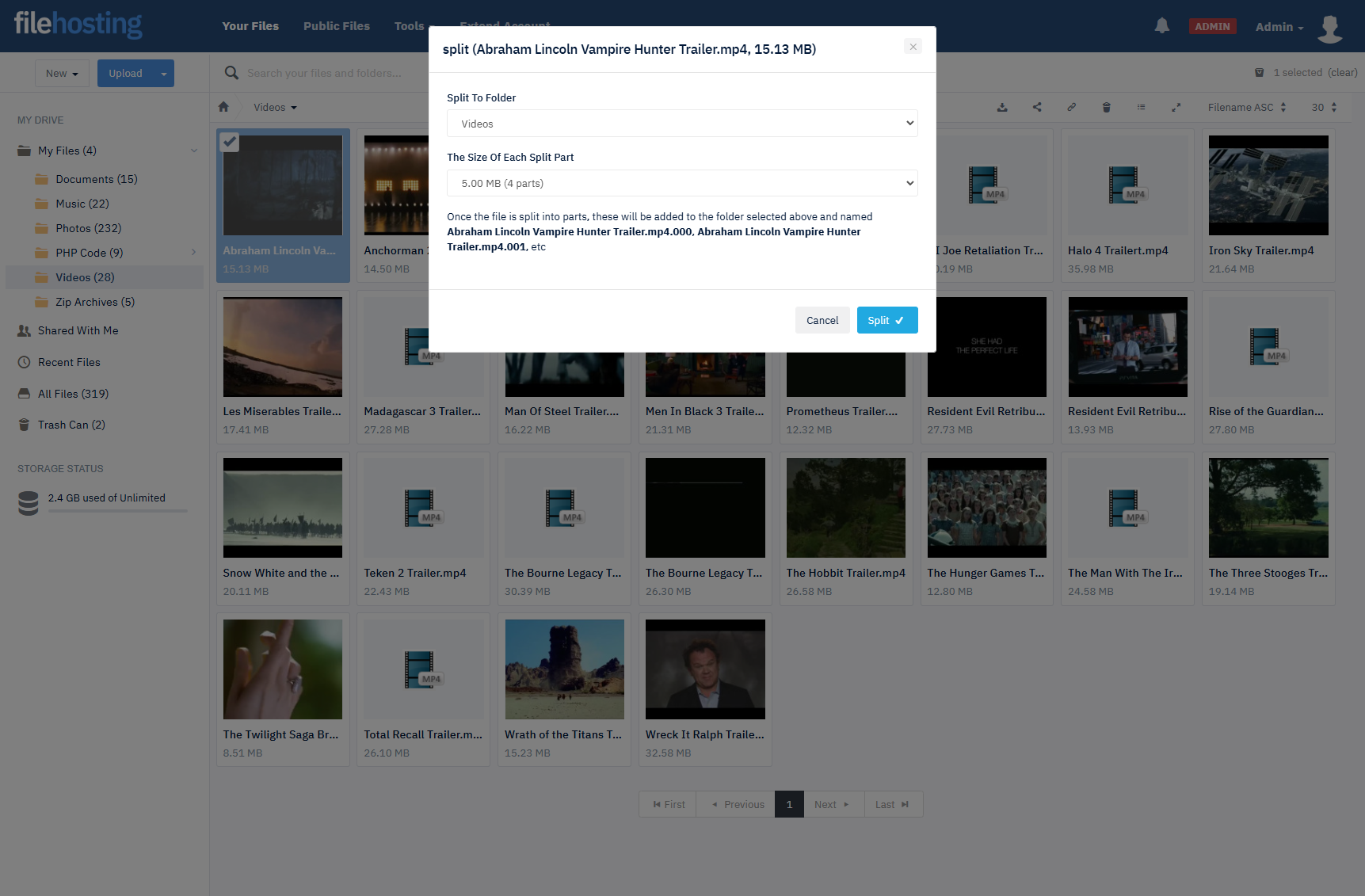Go to the home folder icon in the breadcrumb

pyautogui.click(x=223, y=107)
